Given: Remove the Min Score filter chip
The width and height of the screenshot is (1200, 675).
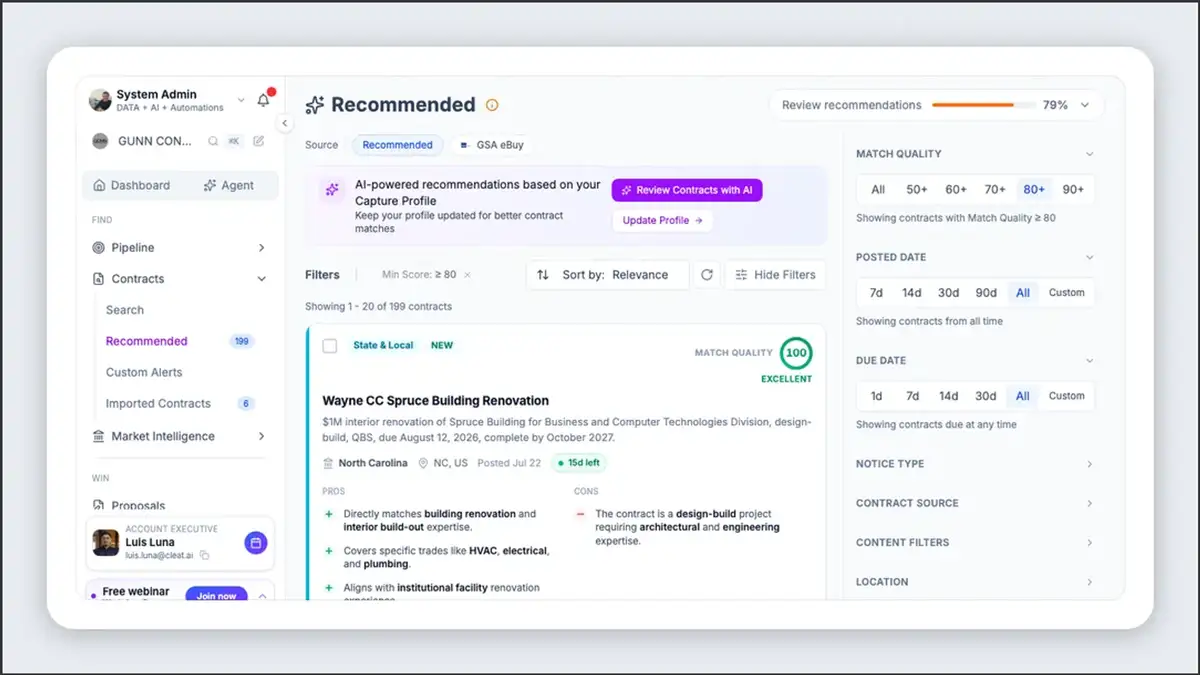Looking at the screenshot, I should click(x=467, y=275).
